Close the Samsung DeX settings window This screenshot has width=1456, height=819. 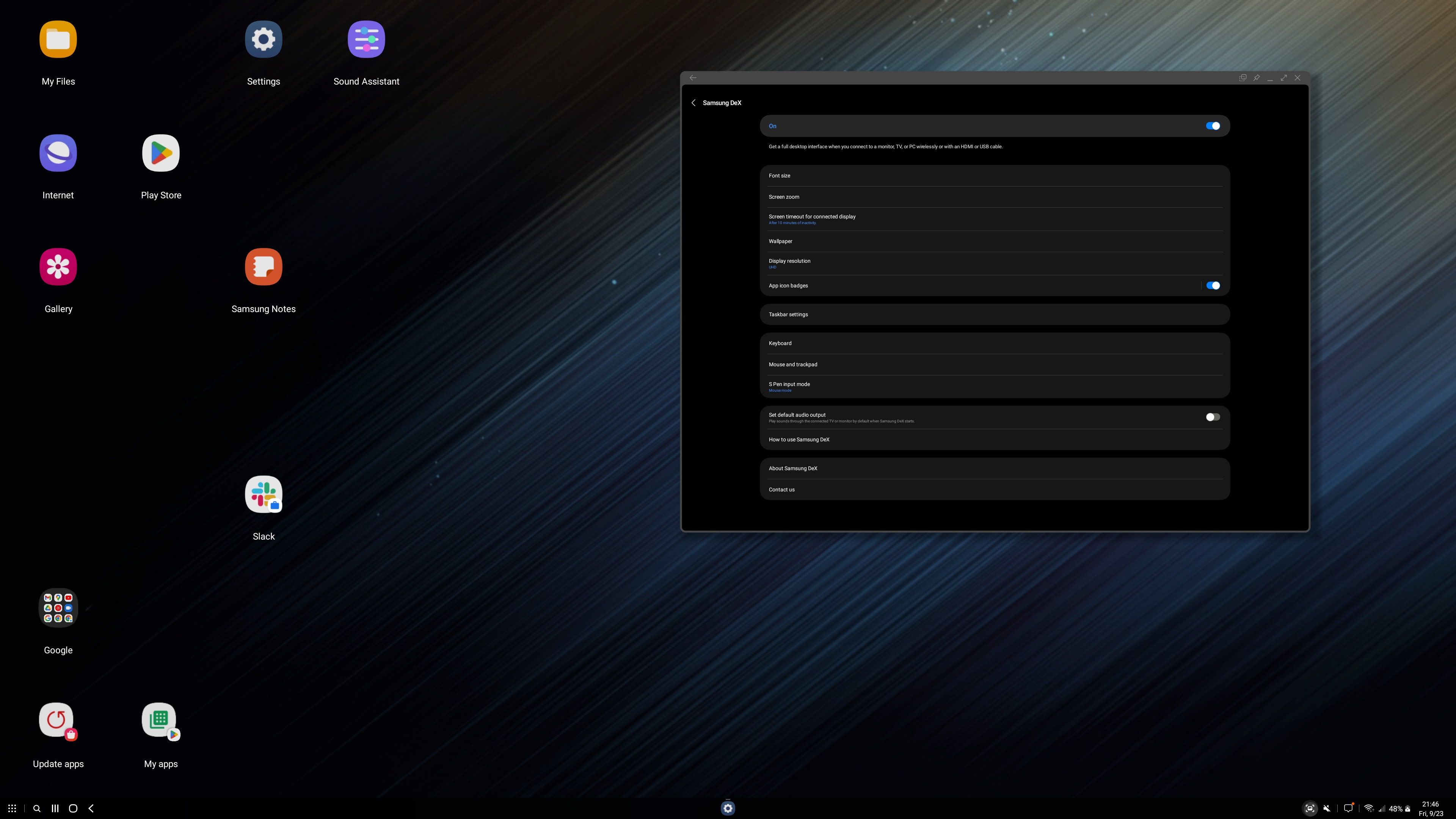[1298, 77]
